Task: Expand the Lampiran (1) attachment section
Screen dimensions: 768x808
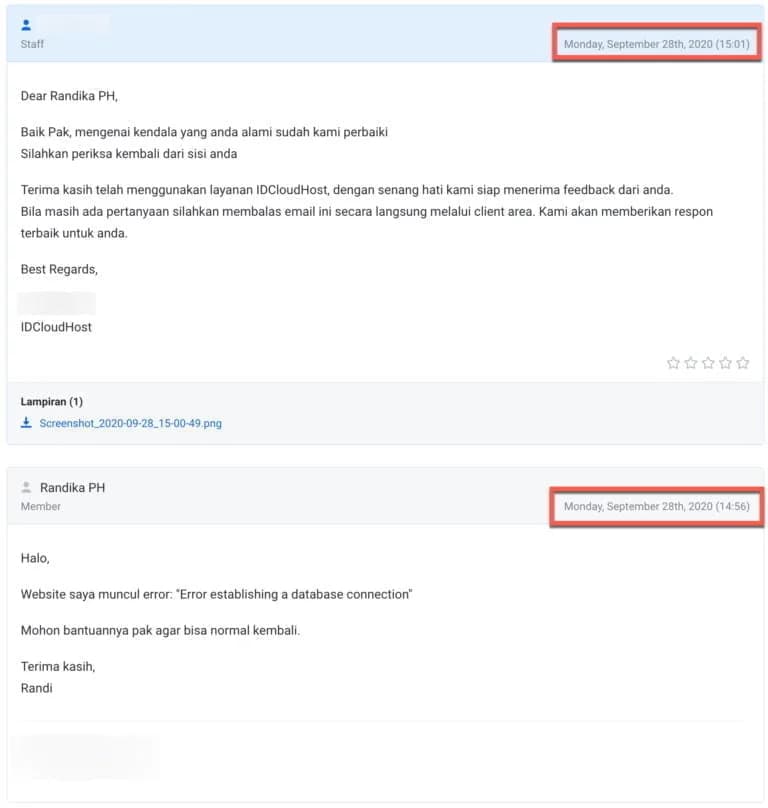Action: point(53,401)
